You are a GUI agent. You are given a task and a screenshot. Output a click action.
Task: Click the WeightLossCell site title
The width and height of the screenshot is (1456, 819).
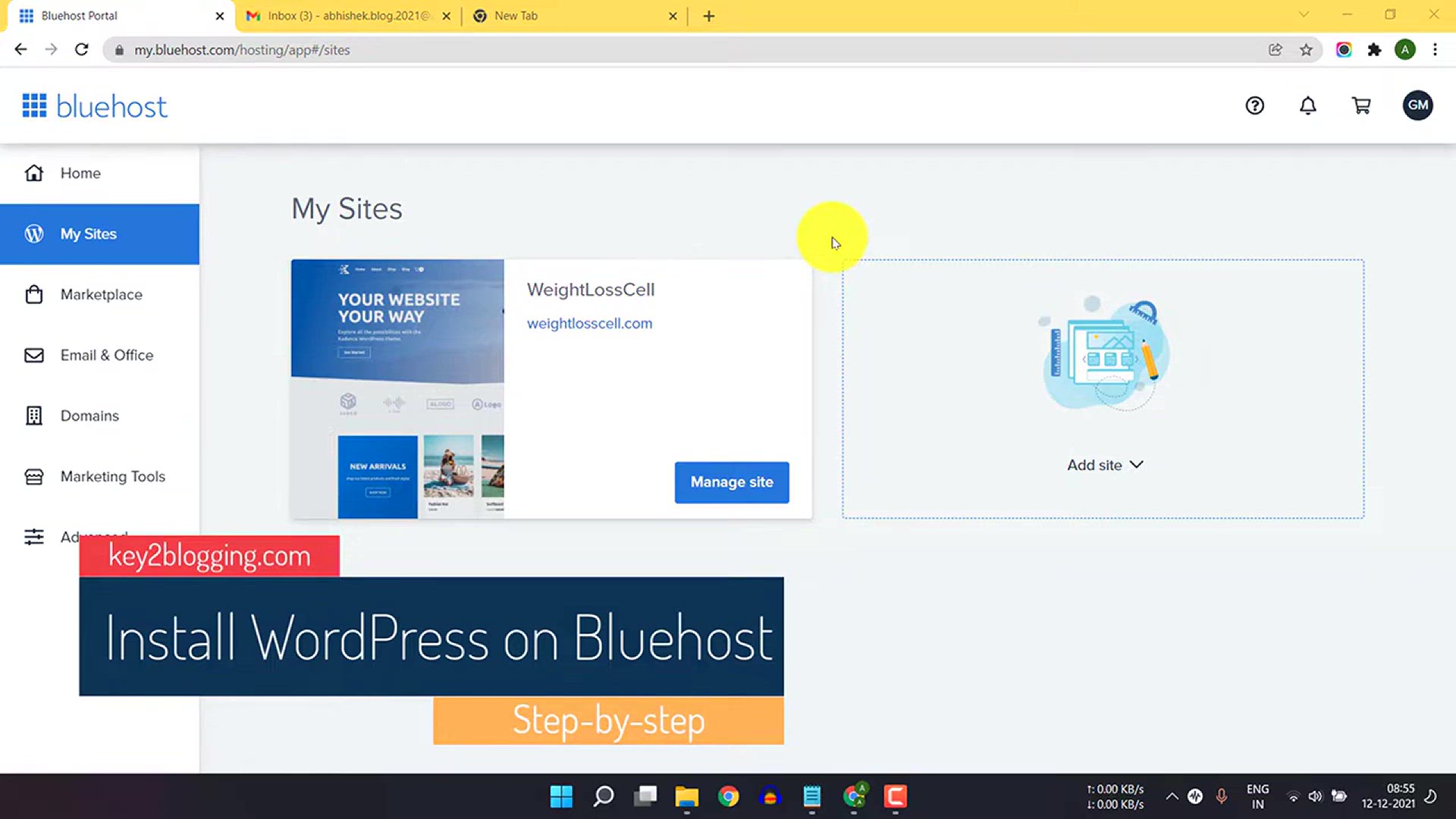pyautogui.click(x=591, y=290)
